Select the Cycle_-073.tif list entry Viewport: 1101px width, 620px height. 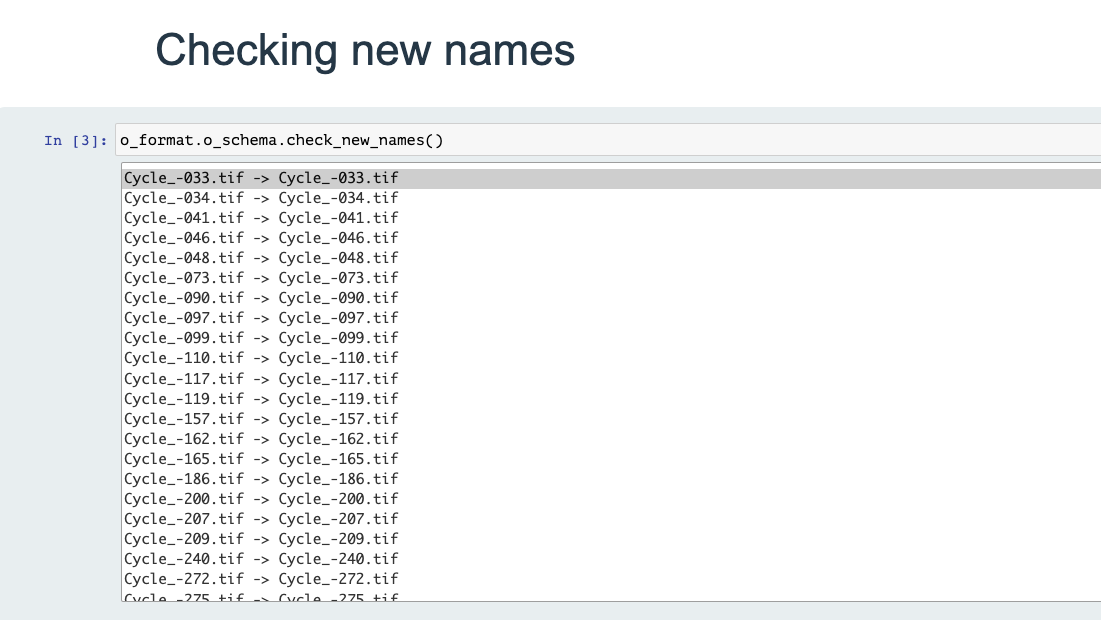coord(261,278)
